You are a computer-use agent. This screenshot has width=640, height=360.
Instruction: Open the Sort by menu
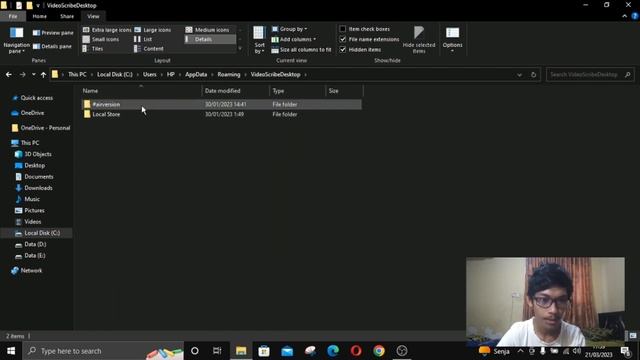tap(259, 40)
